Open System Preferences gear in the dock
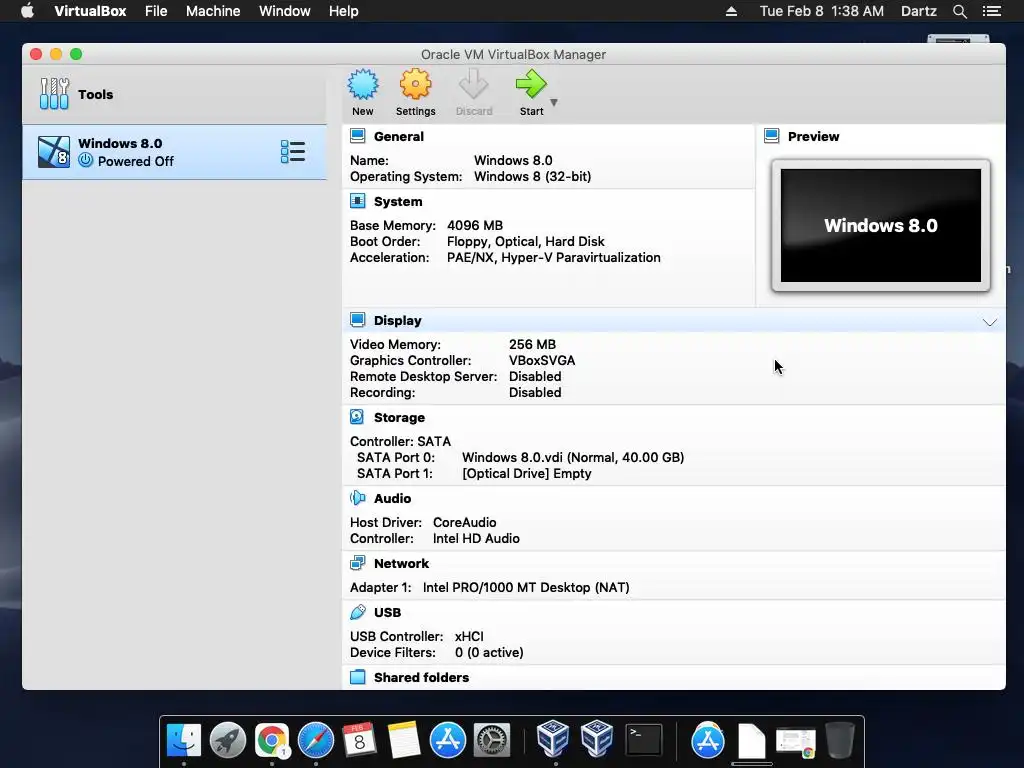This screenshot has width=1024, height=768. click(491, 740)
